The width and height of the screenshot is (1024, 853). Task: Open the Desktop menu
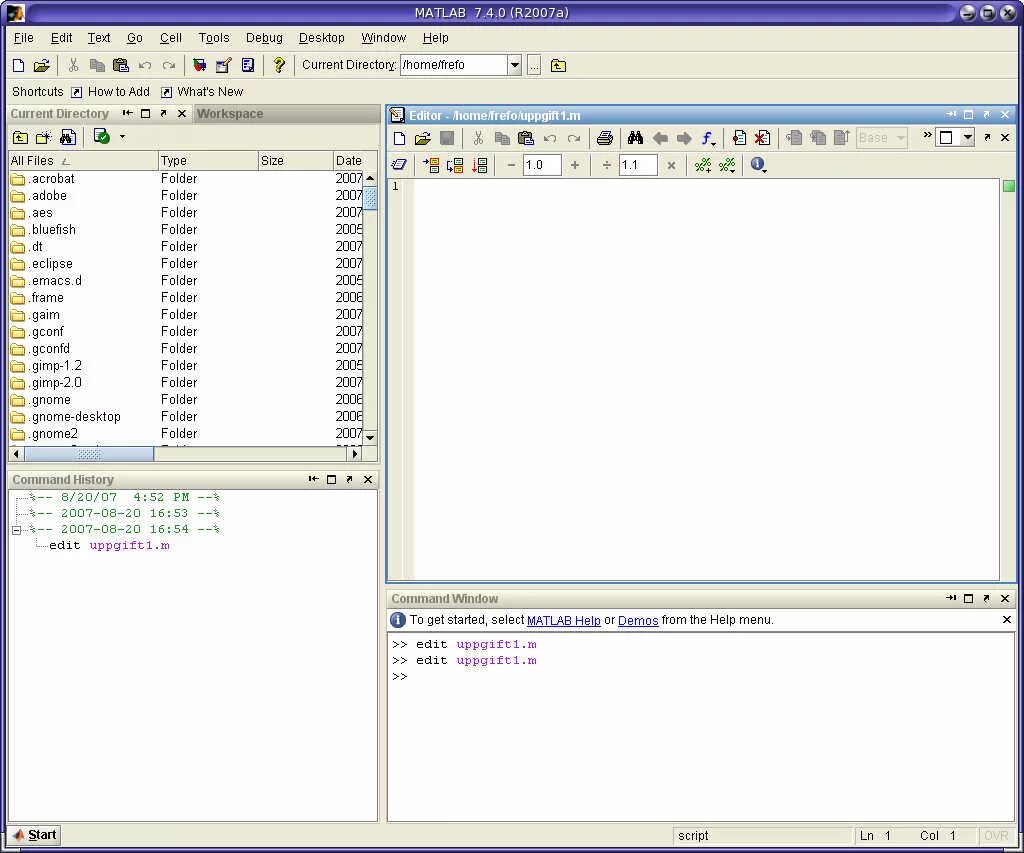321,38
